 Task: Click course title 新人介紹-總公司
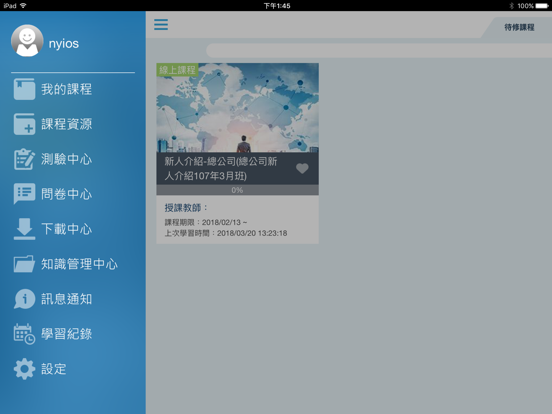pyautogui.click(x=221, y=168)
